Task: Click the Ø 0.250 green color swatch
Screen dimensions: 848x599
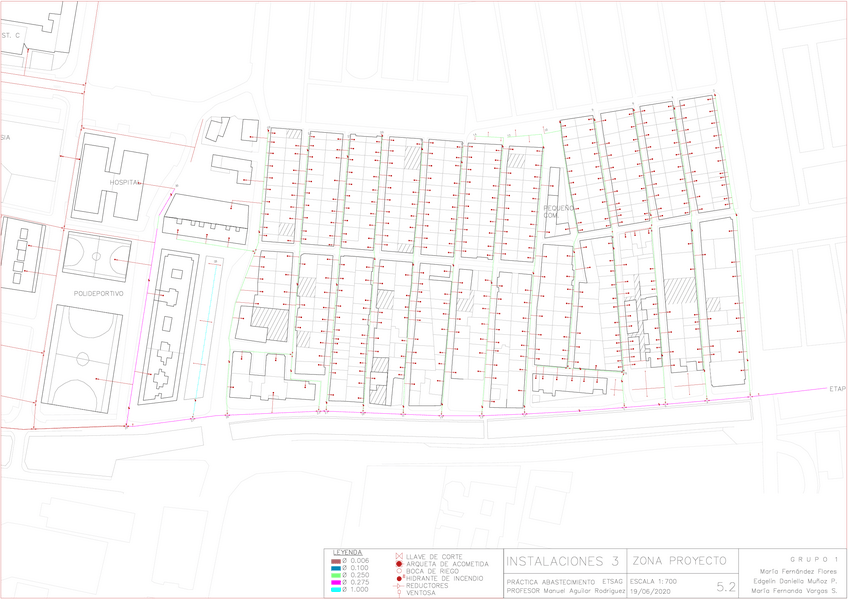Action: 337,575
